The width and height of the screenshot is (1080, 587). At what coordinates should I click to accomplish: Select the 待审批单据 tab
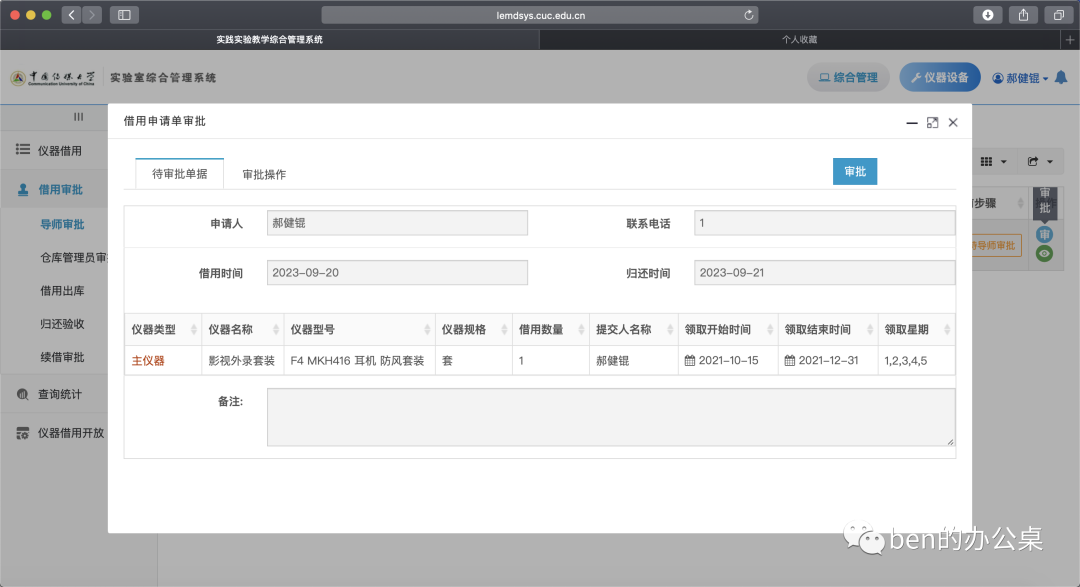click(180, 174)
